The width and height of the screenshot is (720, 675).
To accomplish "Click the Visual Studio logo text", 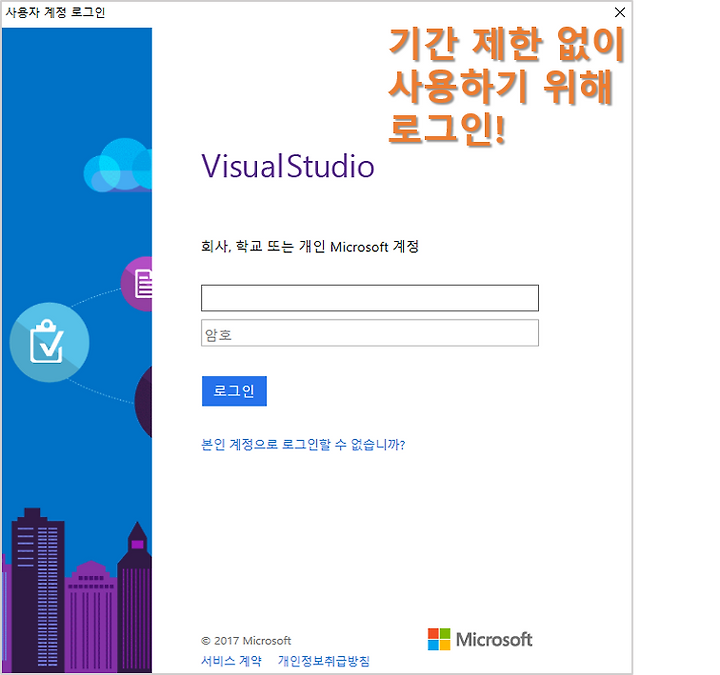I will point(288,166).
